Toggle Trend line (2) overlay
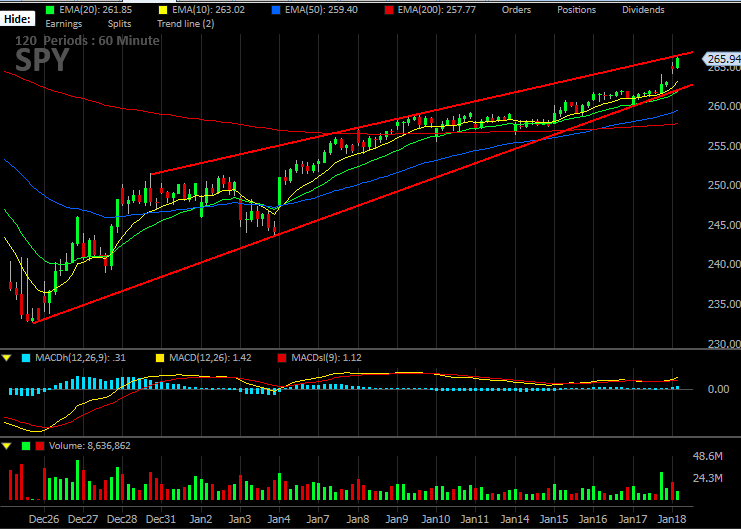The image size is (741, 529). click(x=185, y=24)
